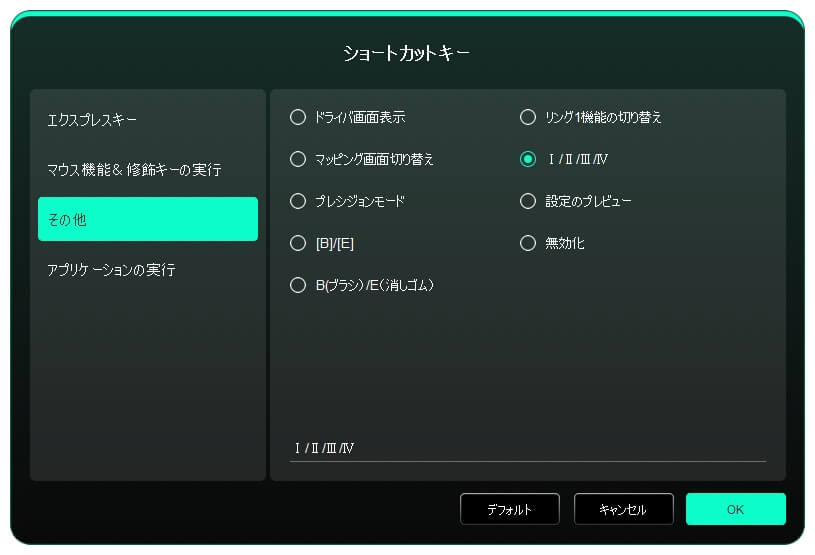This screenshot has width=815, height=555.
Task: Cancel with the キャンセル button
Action: click(x=624, y=509)
